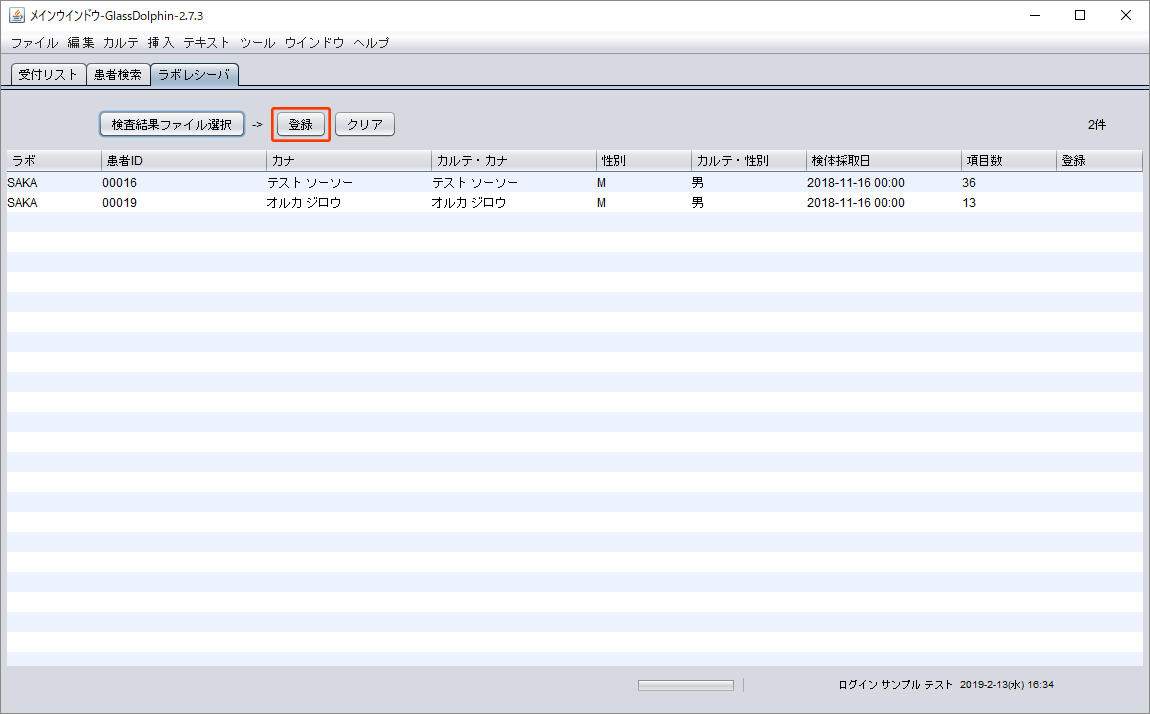Open the カルテ menu
The width and height of the screenshot is (1150, 714).
point(121,43)
